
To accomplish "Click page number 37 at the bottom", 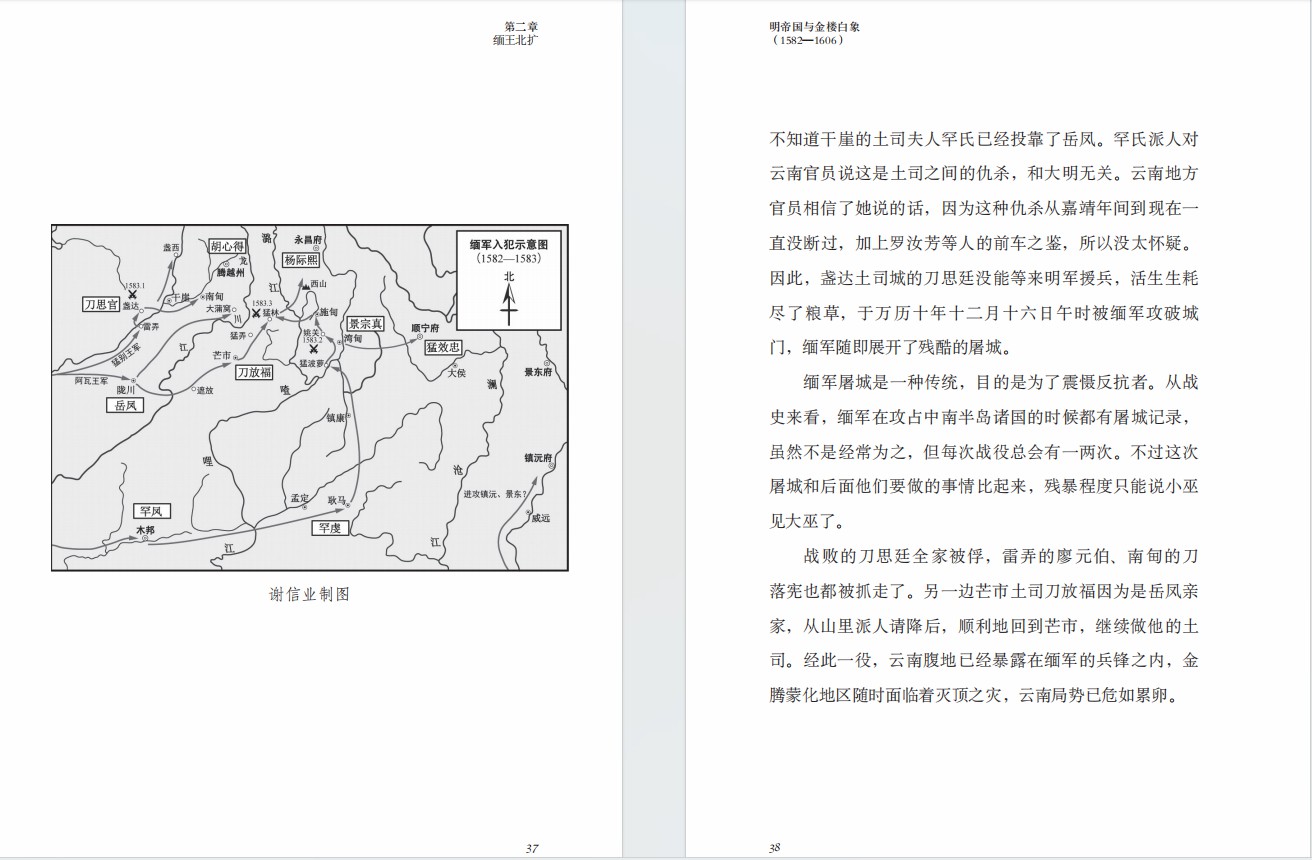I will coord(532,848).
